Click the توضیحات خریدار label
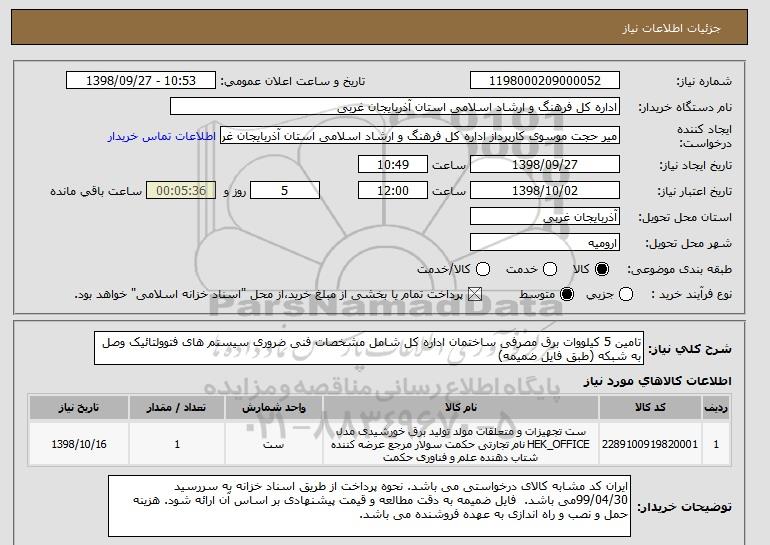The width and height of the screenshot is (770, 545). [684, 506]
